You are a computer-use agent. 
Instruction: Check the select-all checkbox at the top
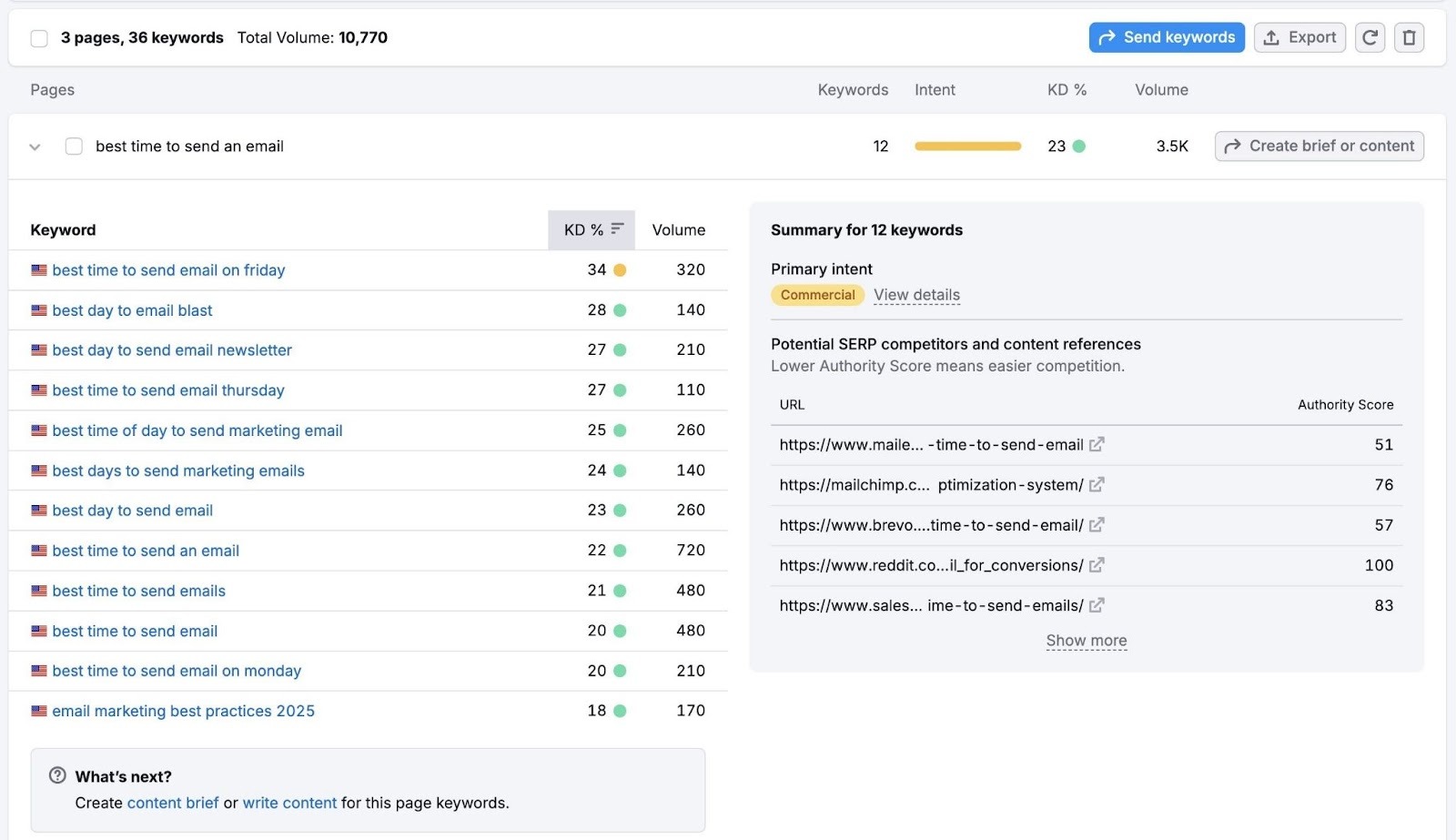tap(39, 37)
